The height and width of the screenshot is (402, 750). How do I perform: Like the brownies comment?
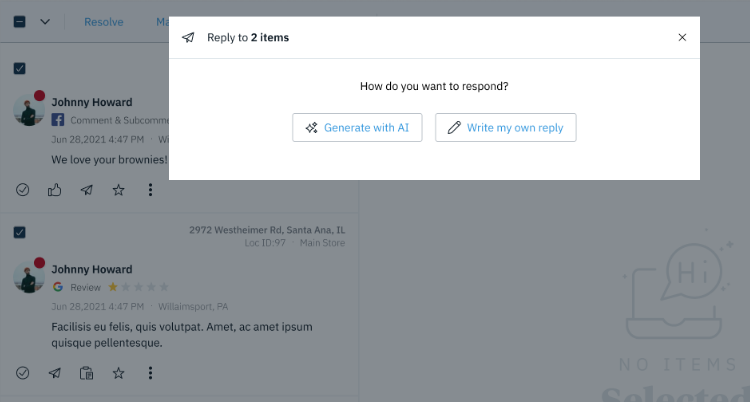[55, 190]
